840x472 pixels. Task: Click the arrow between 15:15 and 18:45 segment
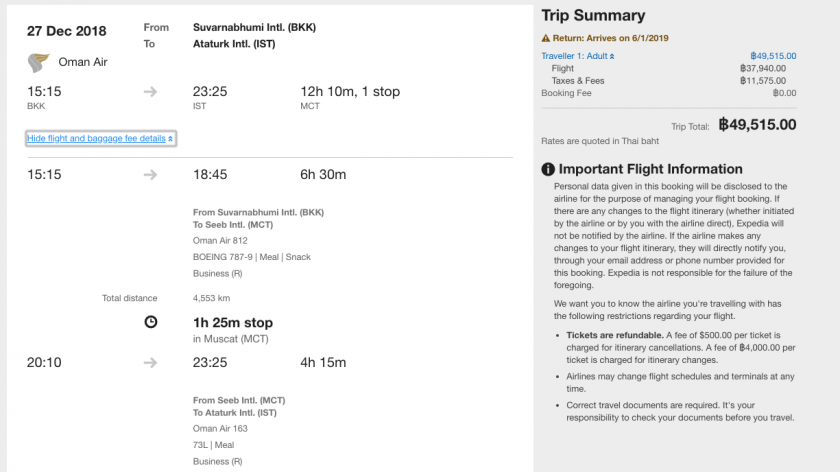coord(150,175)
